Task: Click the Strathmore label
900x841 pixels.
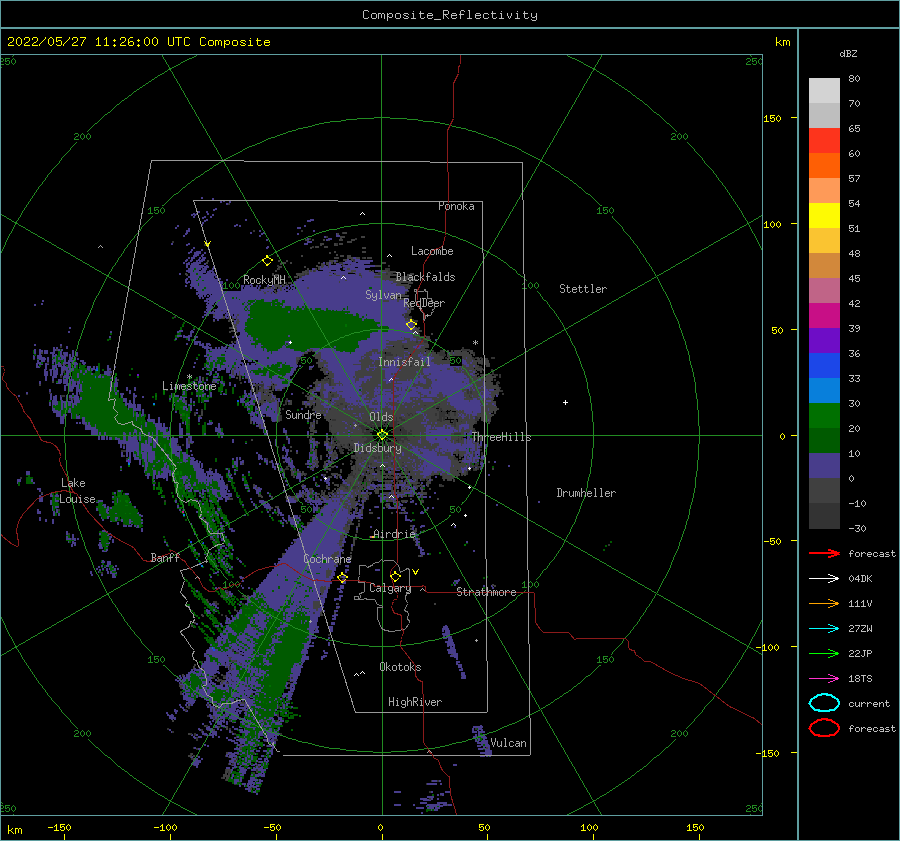Action: [x=486, y=592]
